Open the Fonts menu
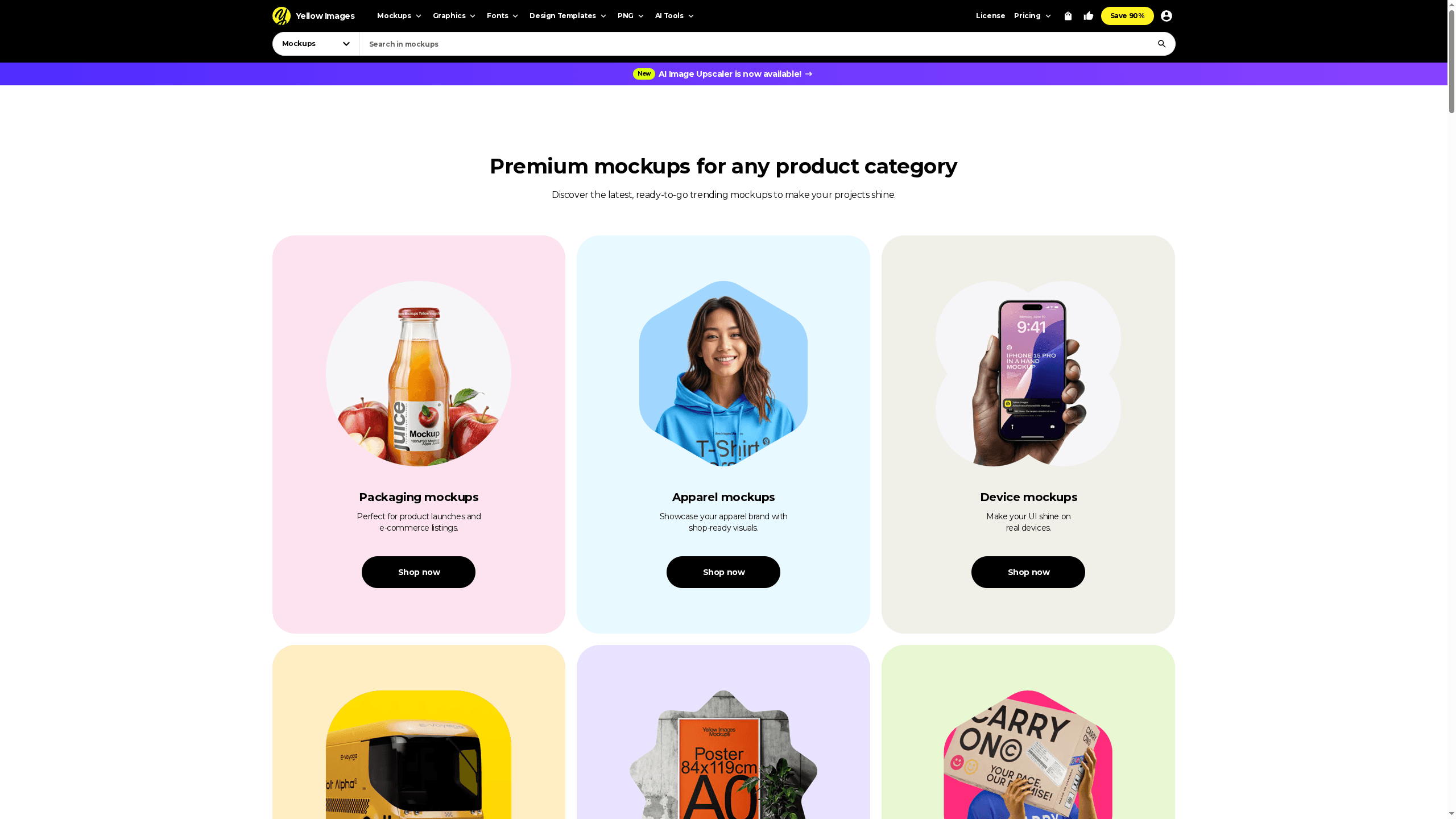The width and height of the screenshot is (1456, 819). click(x=502, y=16)
